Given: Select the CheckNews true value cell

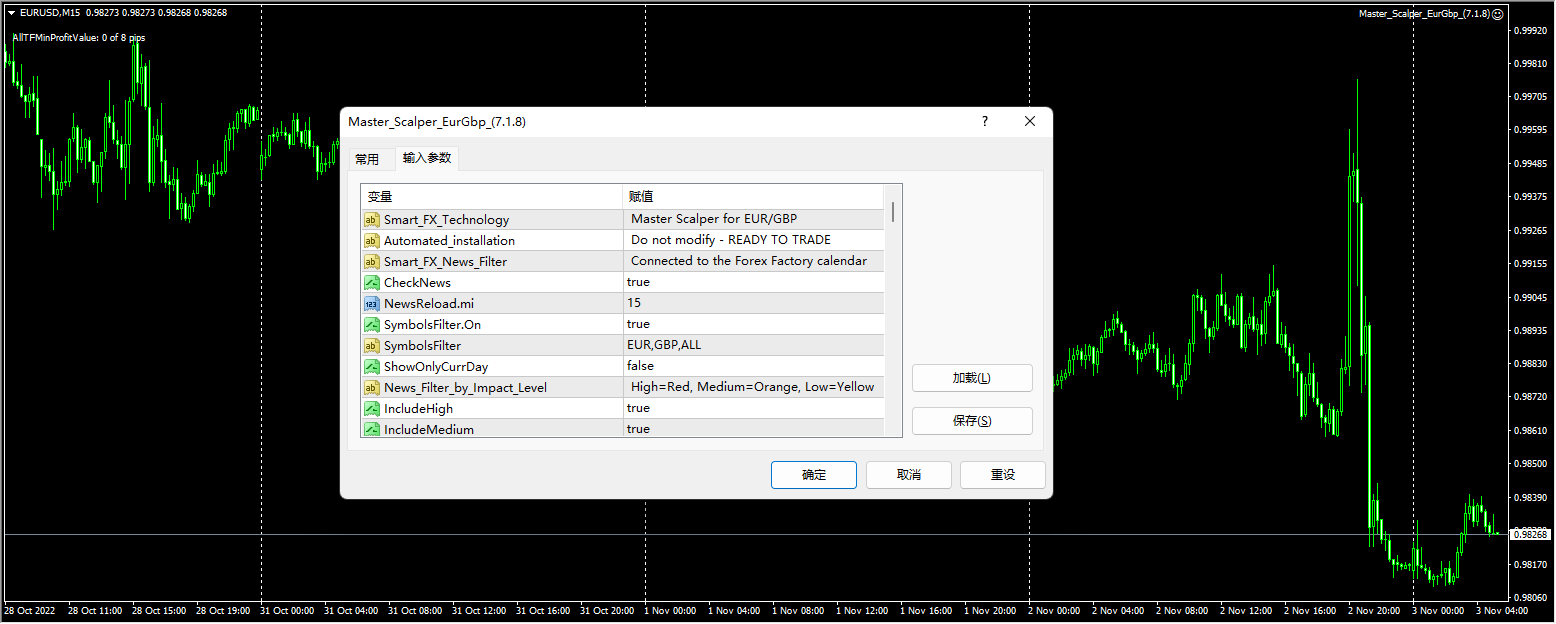Looking at the screenshot, I should click(x=752, y=283).
